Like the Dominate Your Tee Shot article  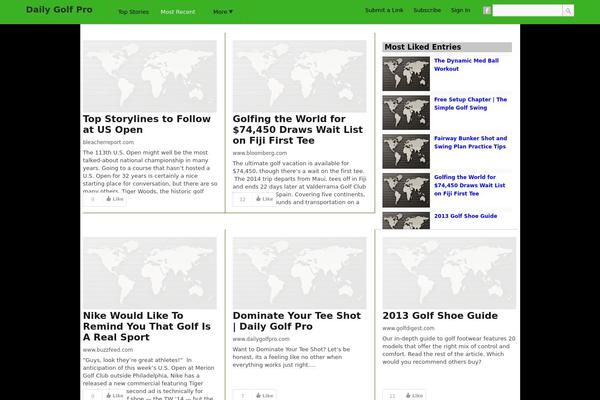point(264,395)
